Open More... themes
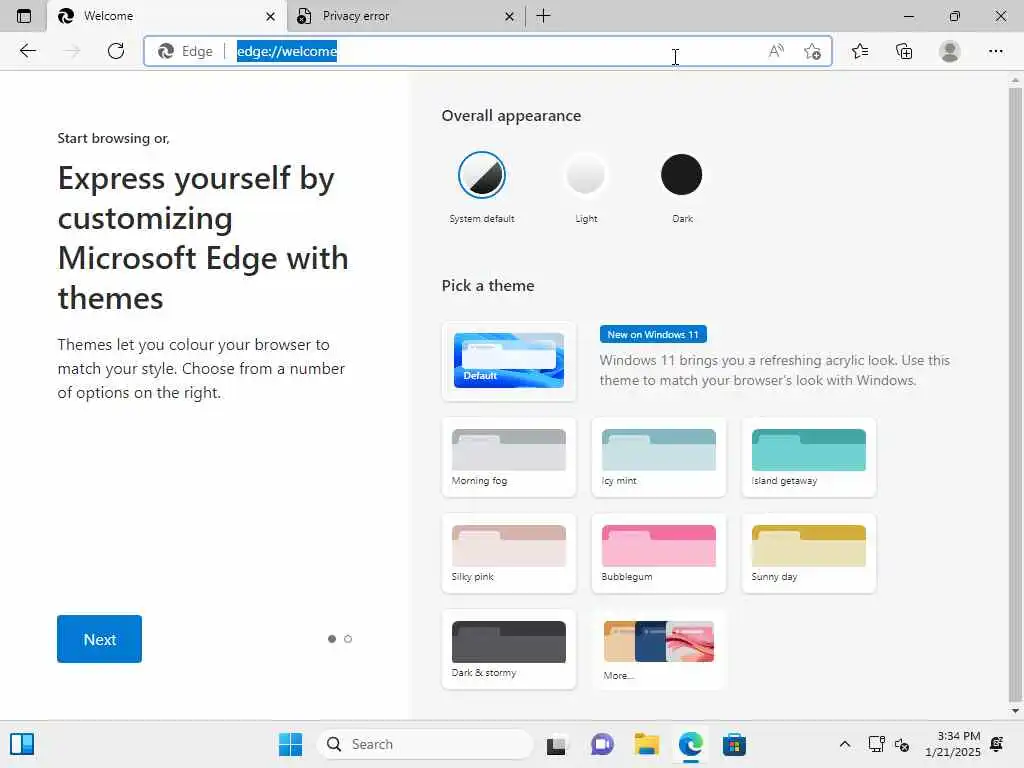Screen dimensions: 1024x768 click(658, 649)
